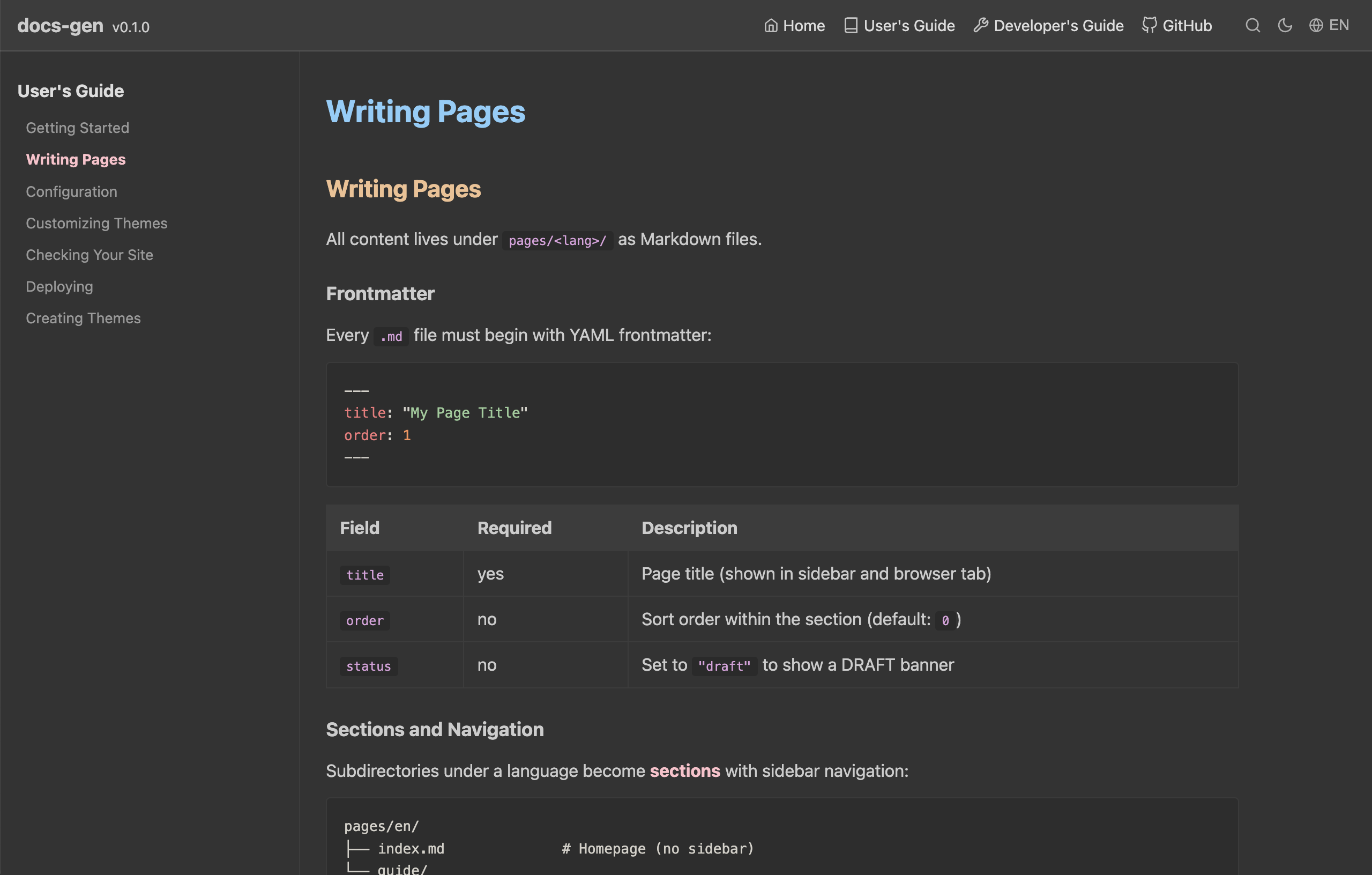
Task: Navigate to Checking Your Site
Action: pyautogui.click(x=90, y=255)
